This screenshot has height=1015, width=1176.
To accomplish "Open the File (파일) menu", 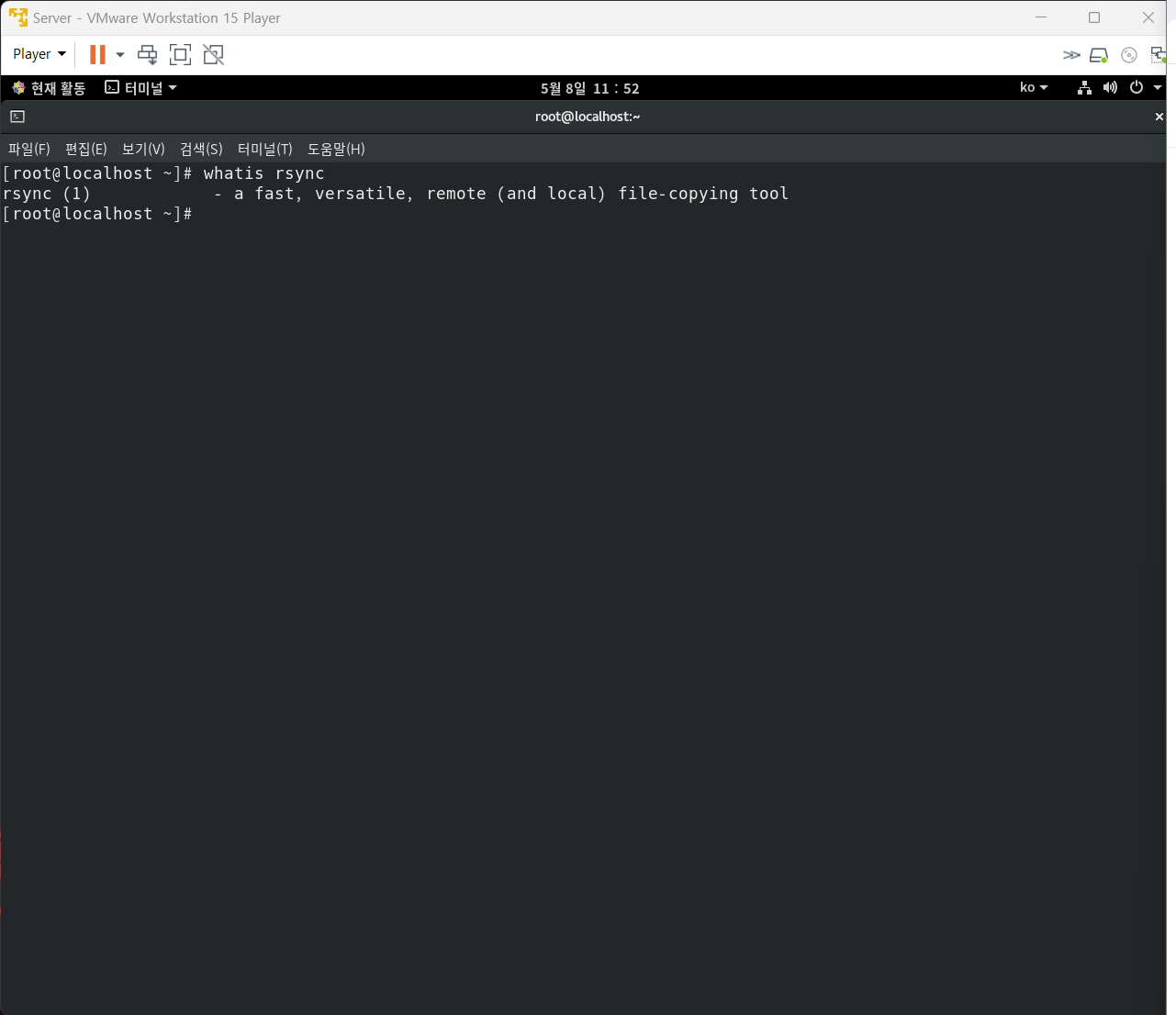I will click(x=29, y=149).
